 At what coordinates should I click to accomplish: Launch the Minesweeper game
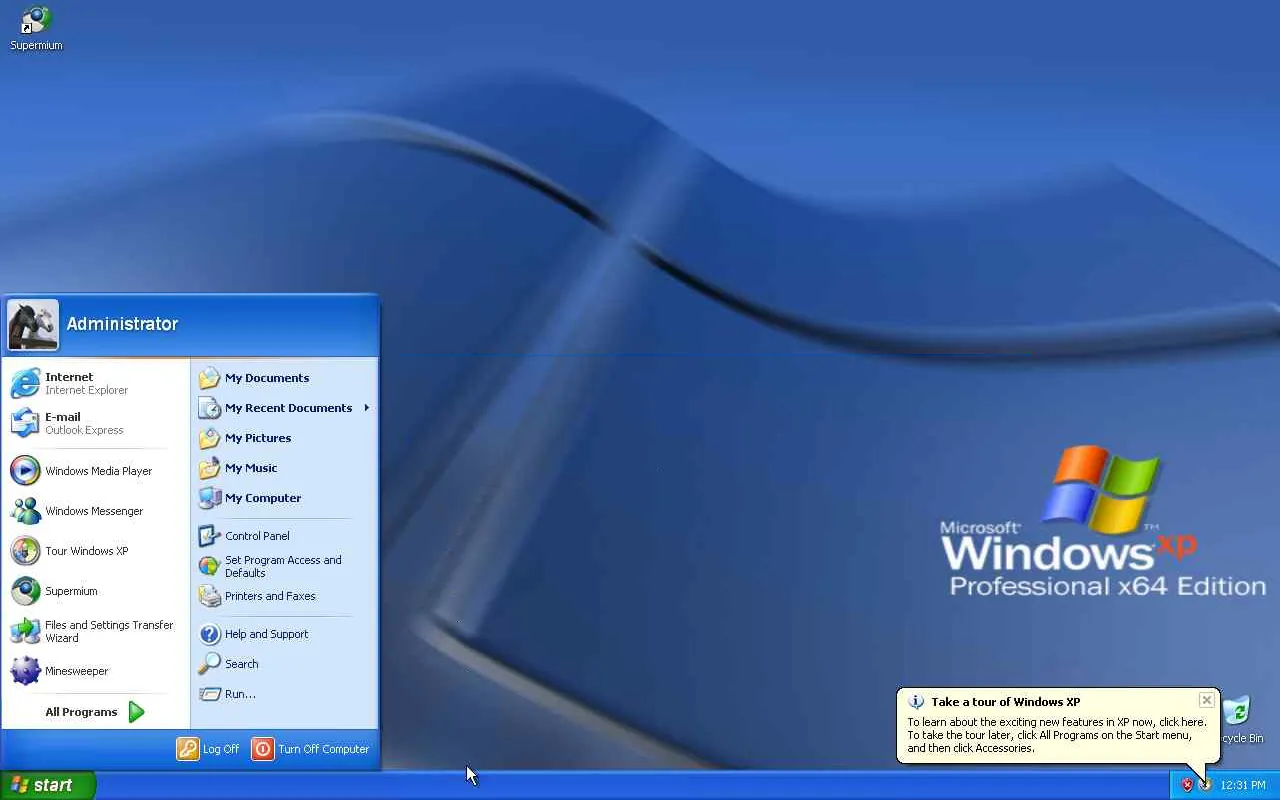[x=96, y=671]
